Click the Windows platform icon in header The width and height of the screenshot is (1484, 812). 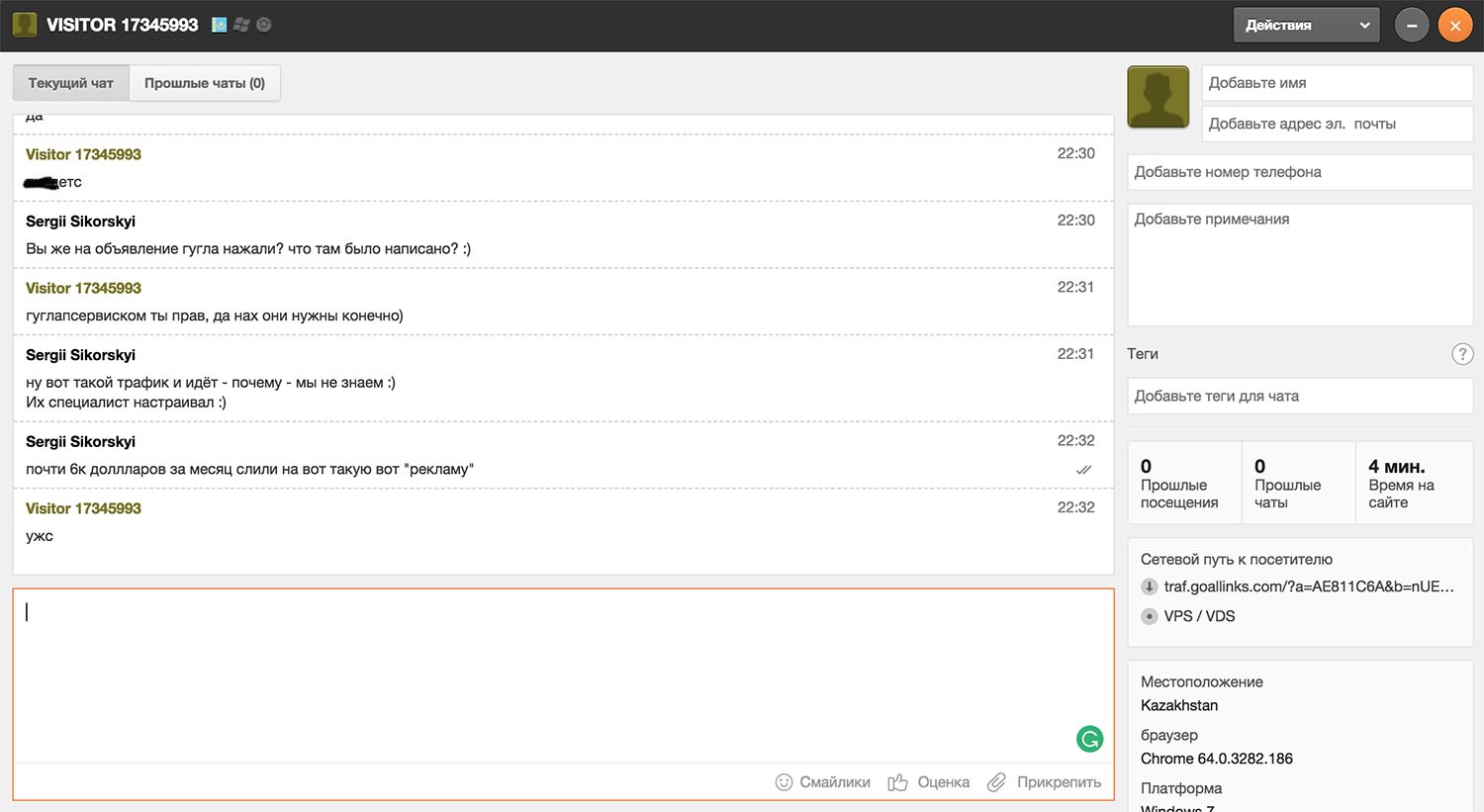[241, 25]
